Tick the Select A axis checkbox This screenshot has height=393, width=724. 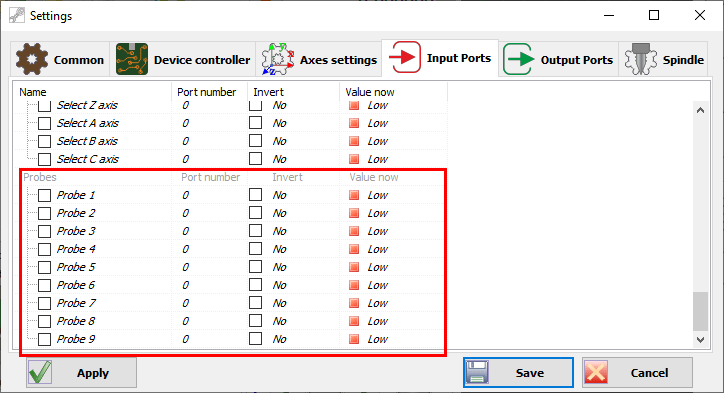(44, 123)
